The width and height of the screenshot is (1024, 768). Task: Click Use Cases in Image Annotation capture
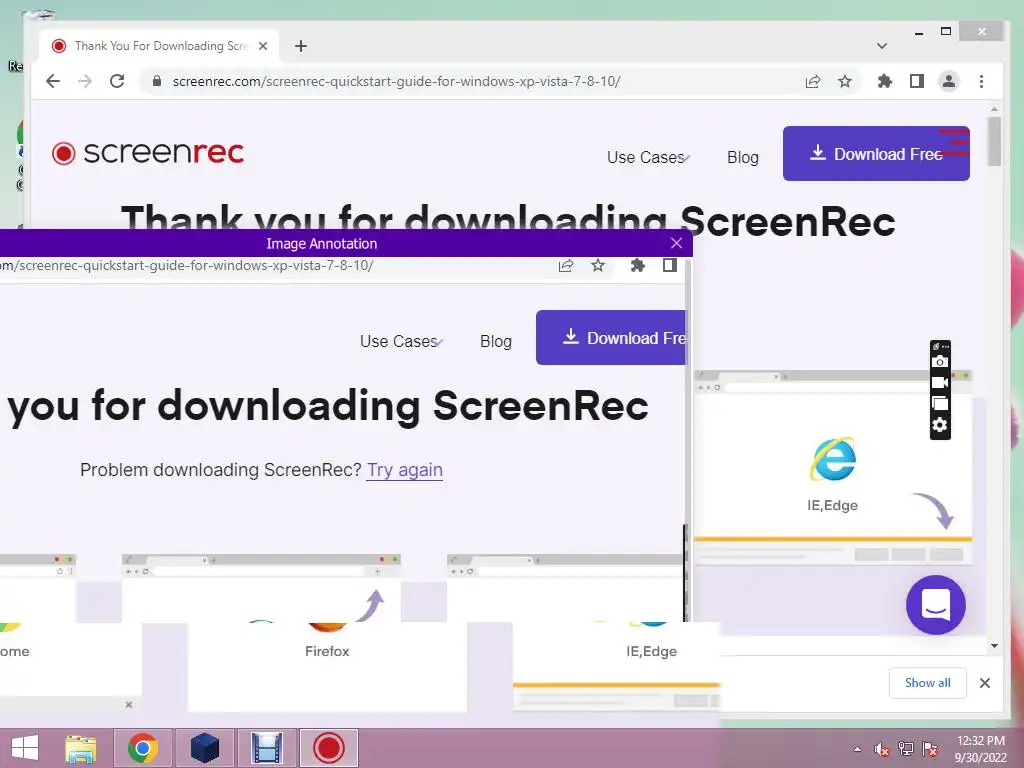[401, 342]
